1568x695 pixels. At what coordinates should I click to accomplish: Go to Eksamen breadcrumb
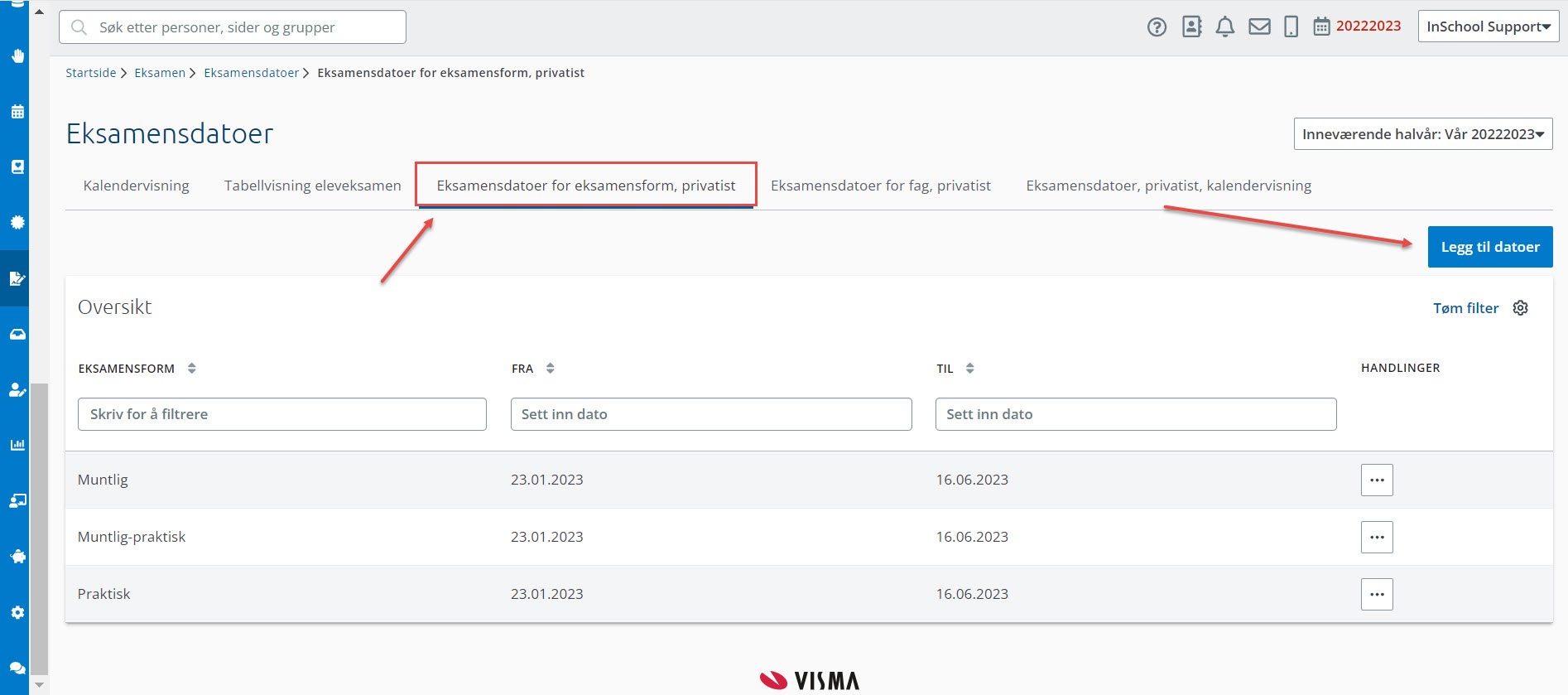click(160, 73)
